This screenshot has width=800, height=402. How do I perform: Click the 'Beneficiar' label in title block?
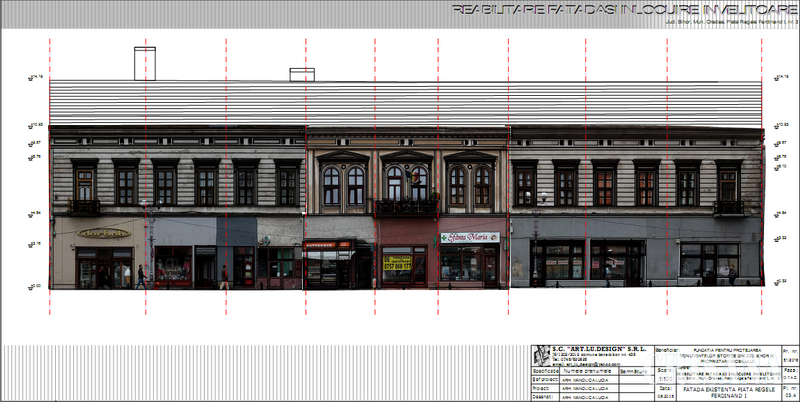tap(666, 350)
